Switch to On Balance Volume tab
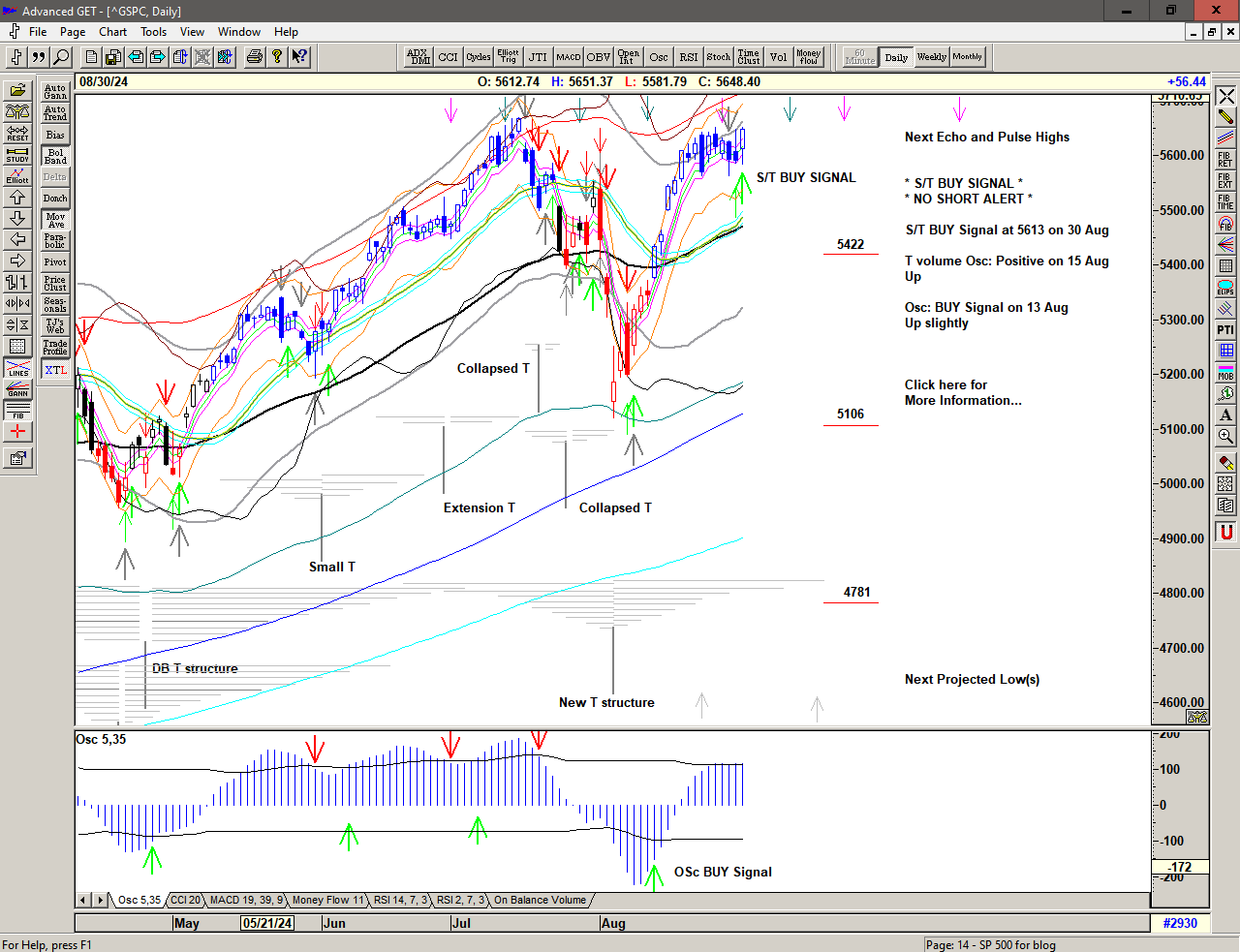 [x=540, y=900]
